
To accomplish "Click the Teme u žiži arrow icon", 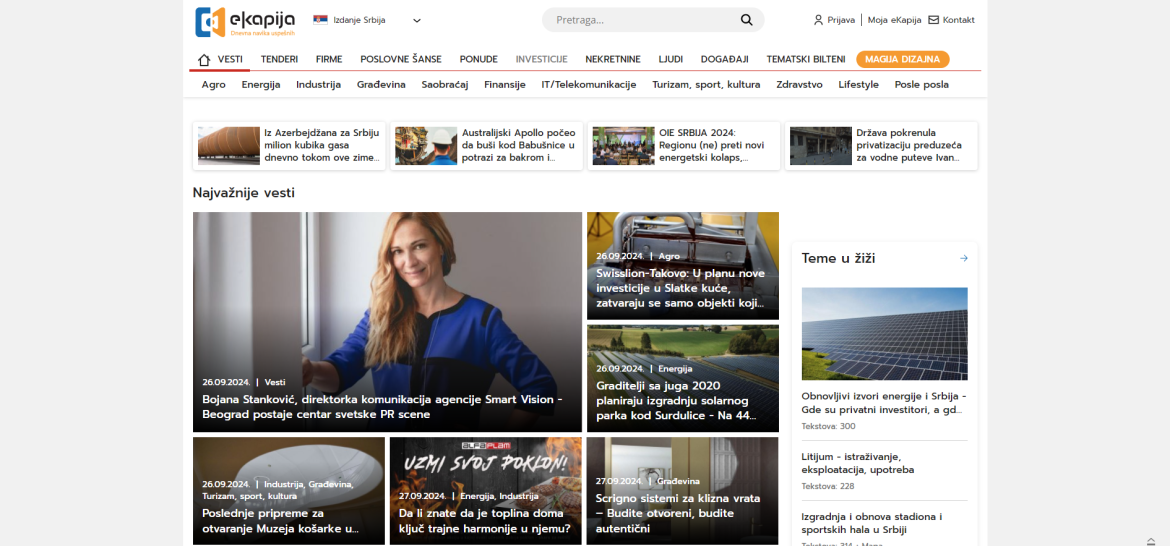I will (x=963, y=258).
